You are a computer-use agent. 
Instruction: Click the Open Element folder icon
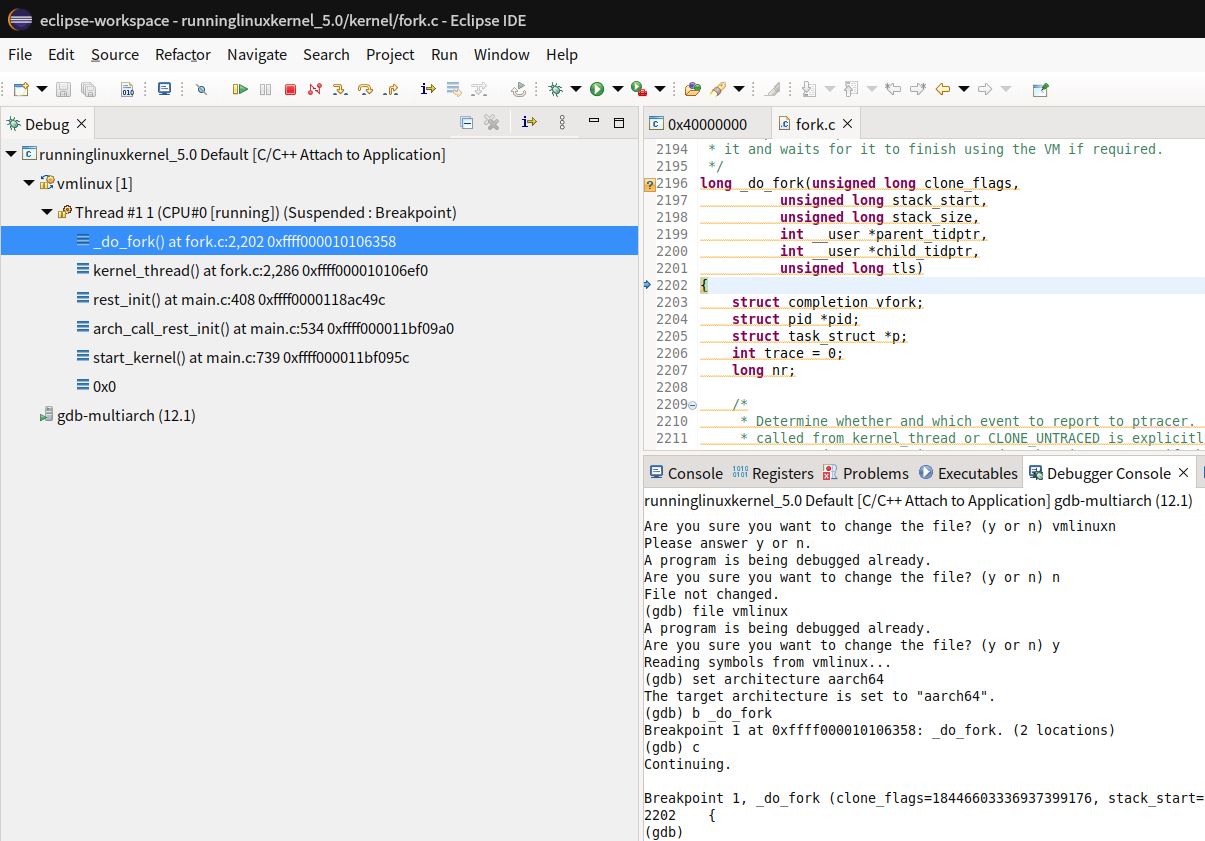click(692, 89)
